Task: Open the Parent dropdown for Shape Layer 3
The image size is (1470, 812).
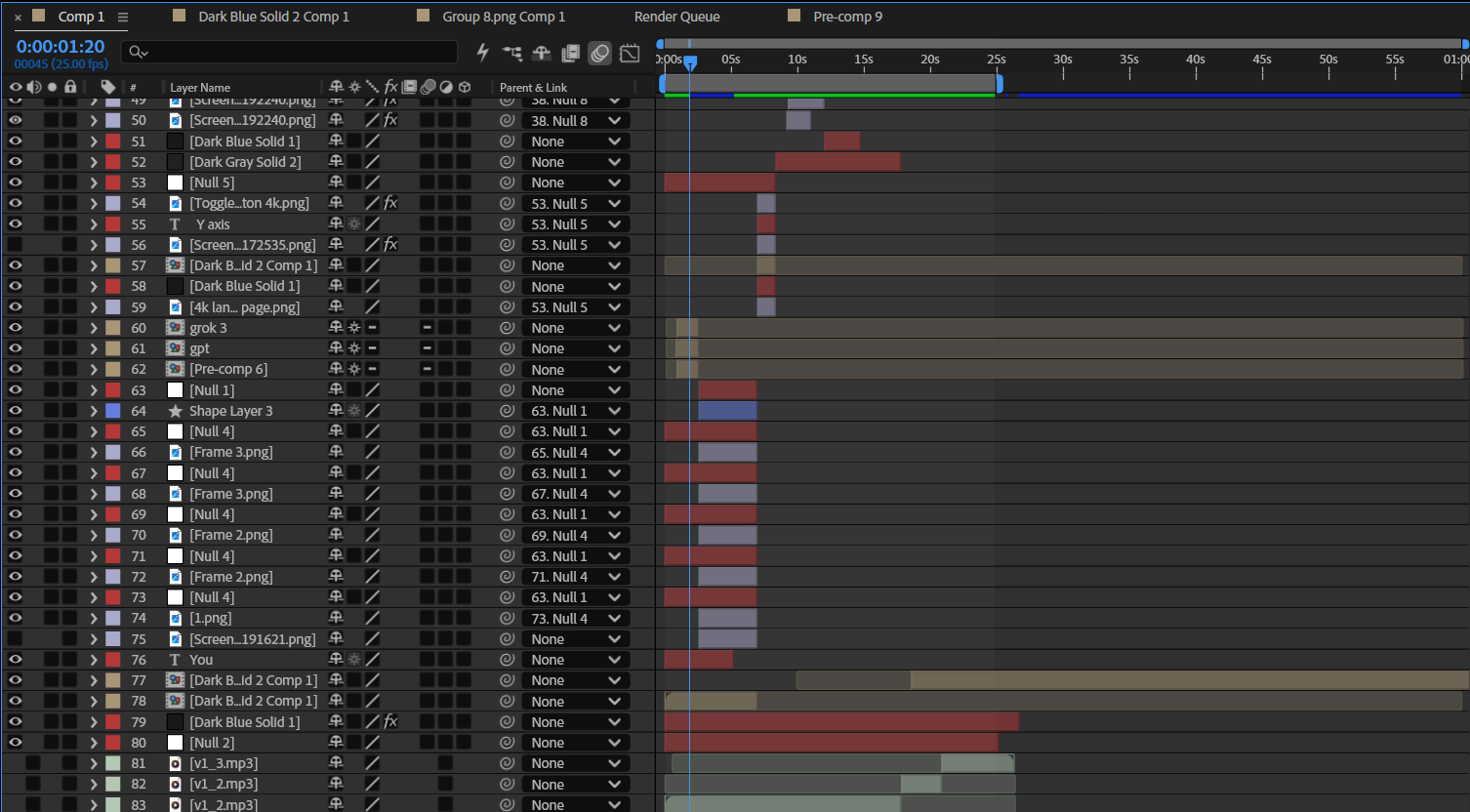Action: 576,411
